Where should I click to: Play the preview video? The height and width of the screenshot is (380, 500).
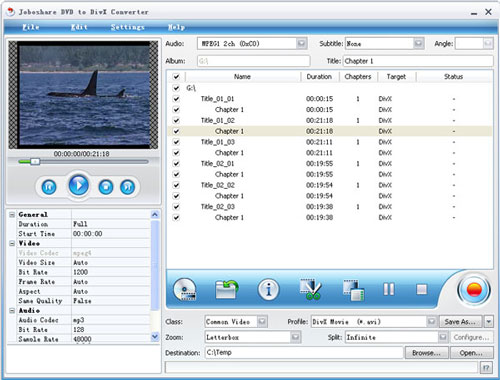[78, 185]
